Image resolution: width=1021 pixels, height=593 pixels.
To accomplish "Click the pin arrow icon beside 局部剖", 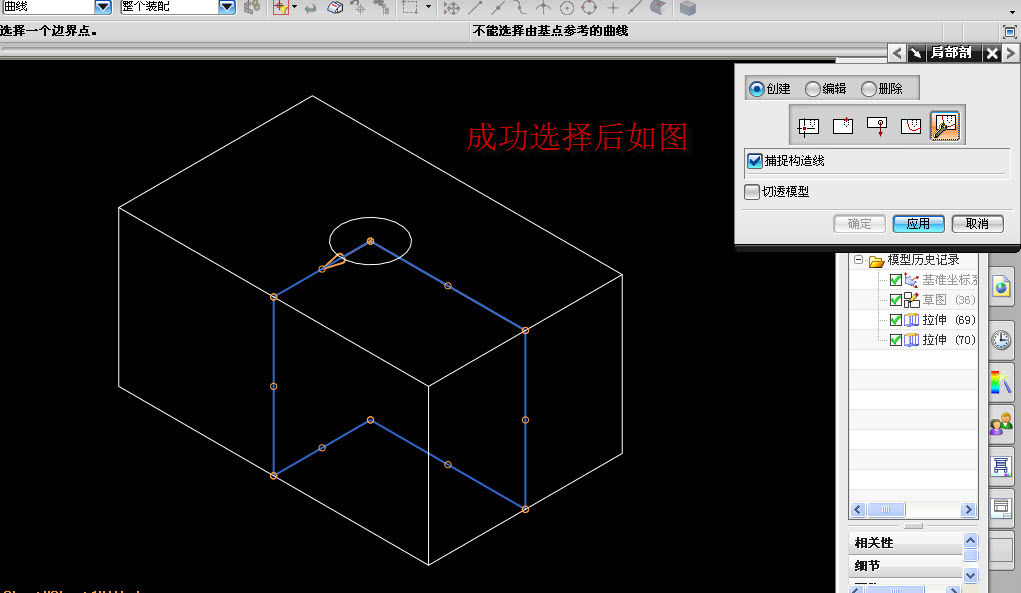I will click(916, 53).
